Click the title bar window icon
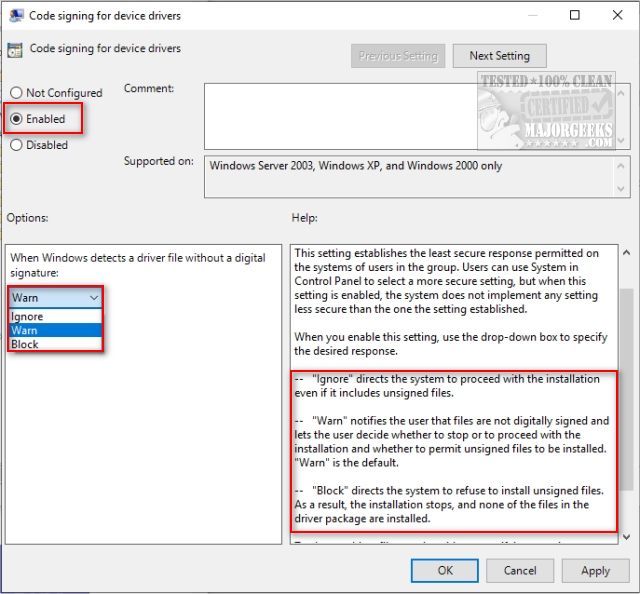The image size is (640, 594). coord(16,16)
